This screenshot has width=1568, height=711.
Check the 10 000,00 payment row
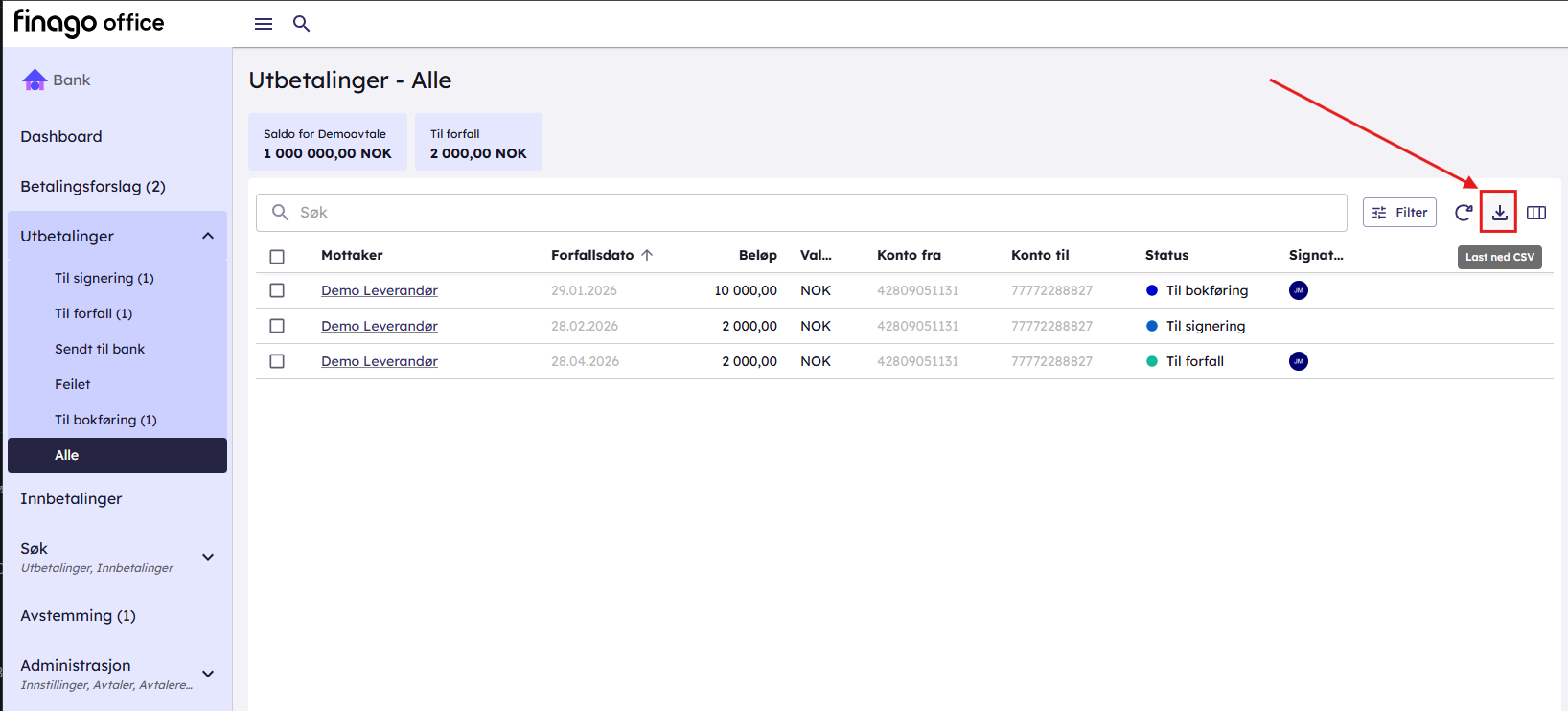tap(277, 290)
